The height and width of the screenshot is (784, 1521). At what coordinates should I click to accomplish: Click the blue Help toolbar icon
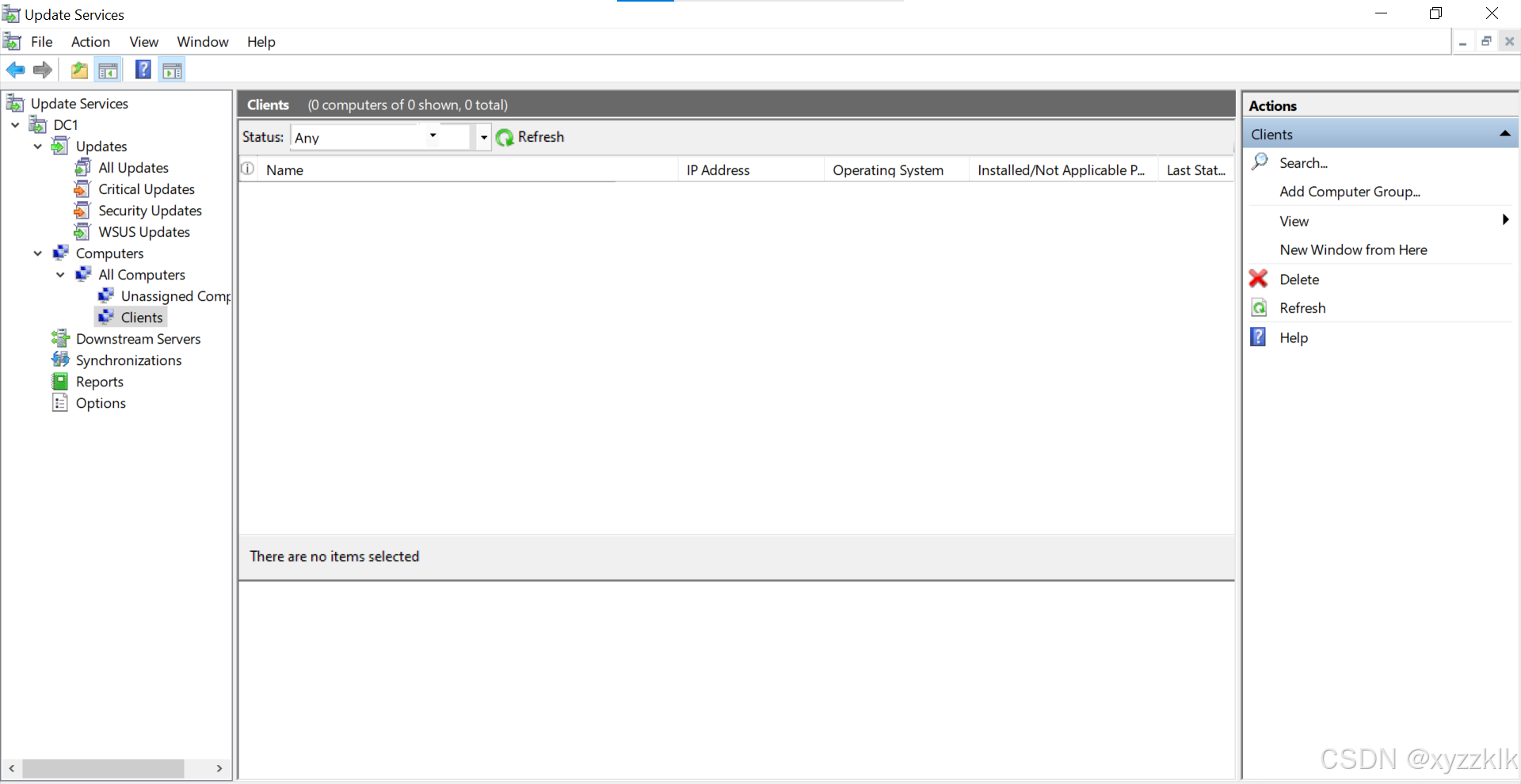point(143,70)
